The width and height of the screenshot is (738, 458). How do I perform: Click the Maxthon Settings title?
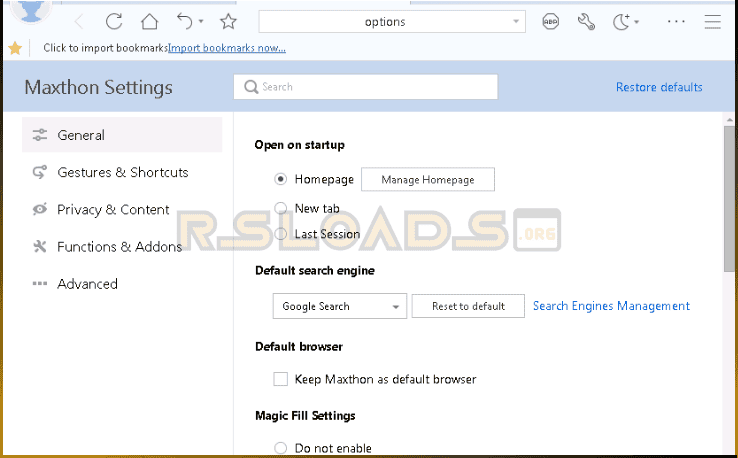(x=98, y=88)
